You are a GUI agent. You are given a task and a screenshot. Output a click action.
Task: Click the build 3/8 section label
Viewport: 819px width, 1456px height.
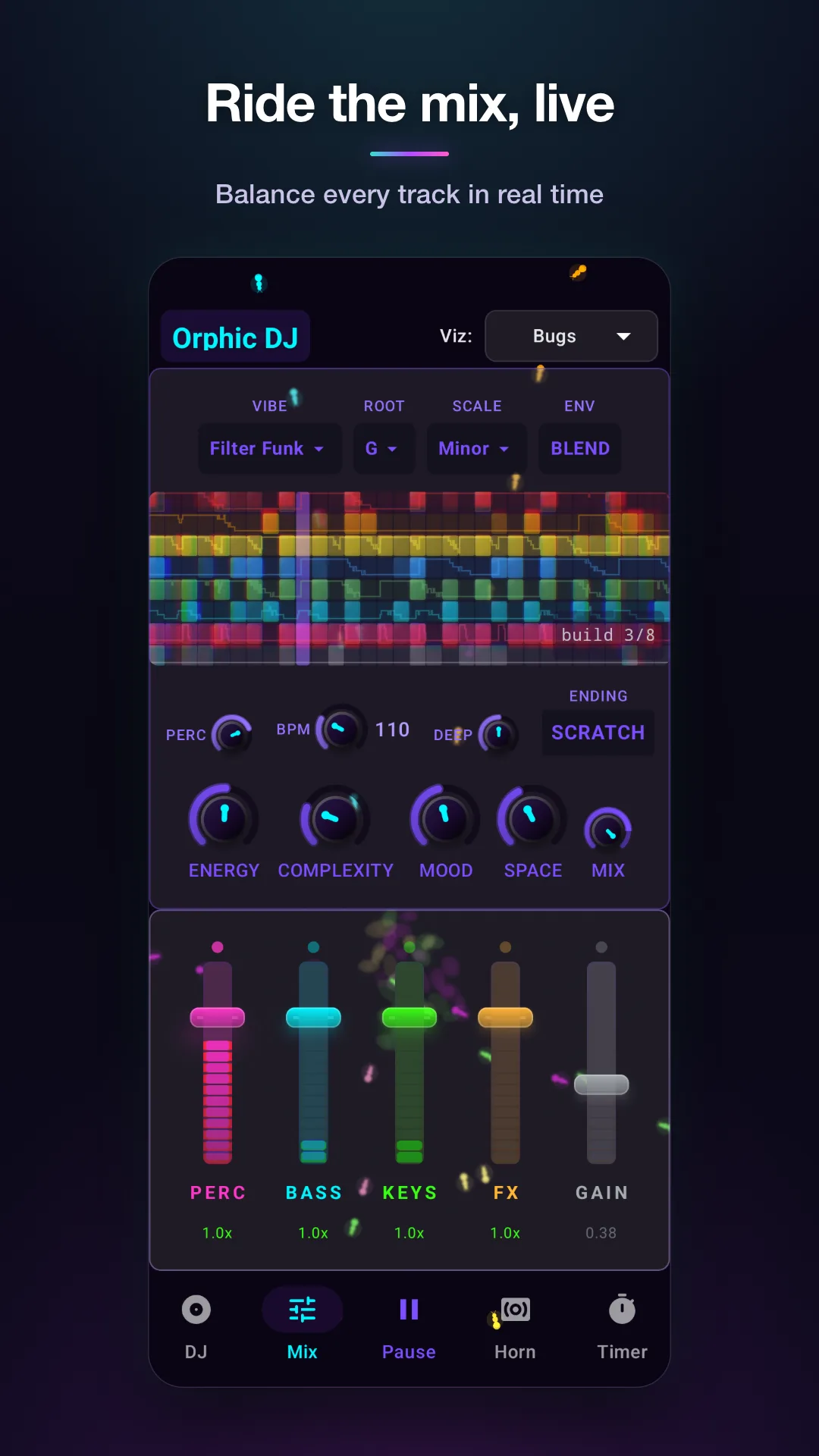(x=608, y=635)
